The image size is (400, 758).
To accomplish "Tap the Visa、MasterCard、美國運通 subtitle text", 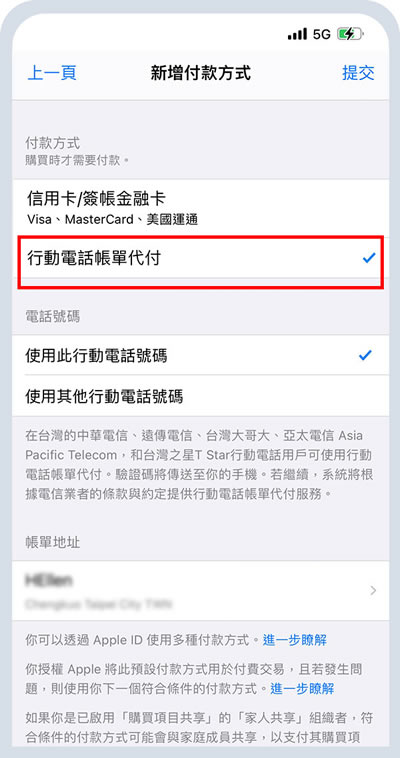I will click(113, 220).
